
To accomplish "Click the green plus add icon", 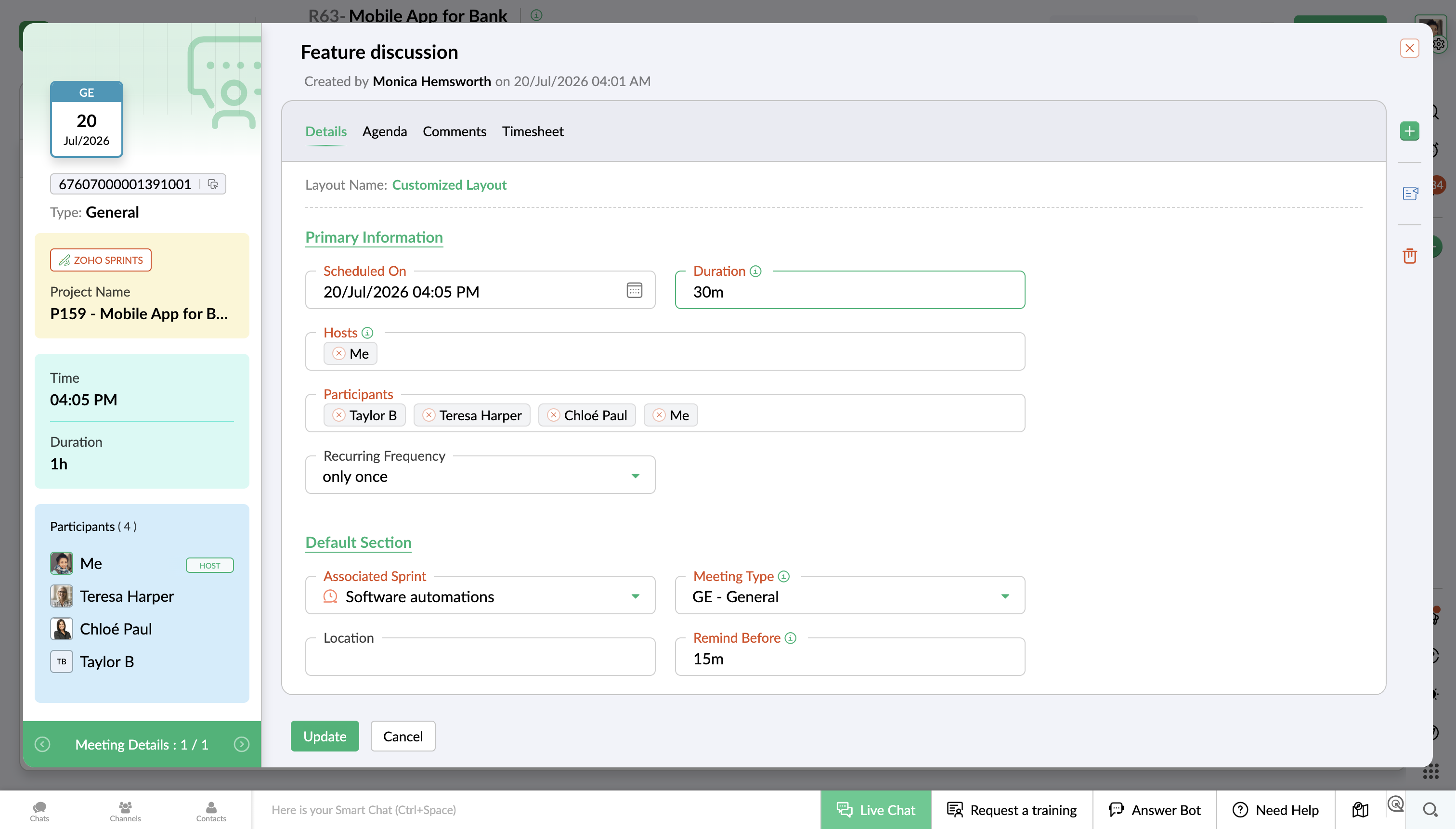I will 1409,131.
